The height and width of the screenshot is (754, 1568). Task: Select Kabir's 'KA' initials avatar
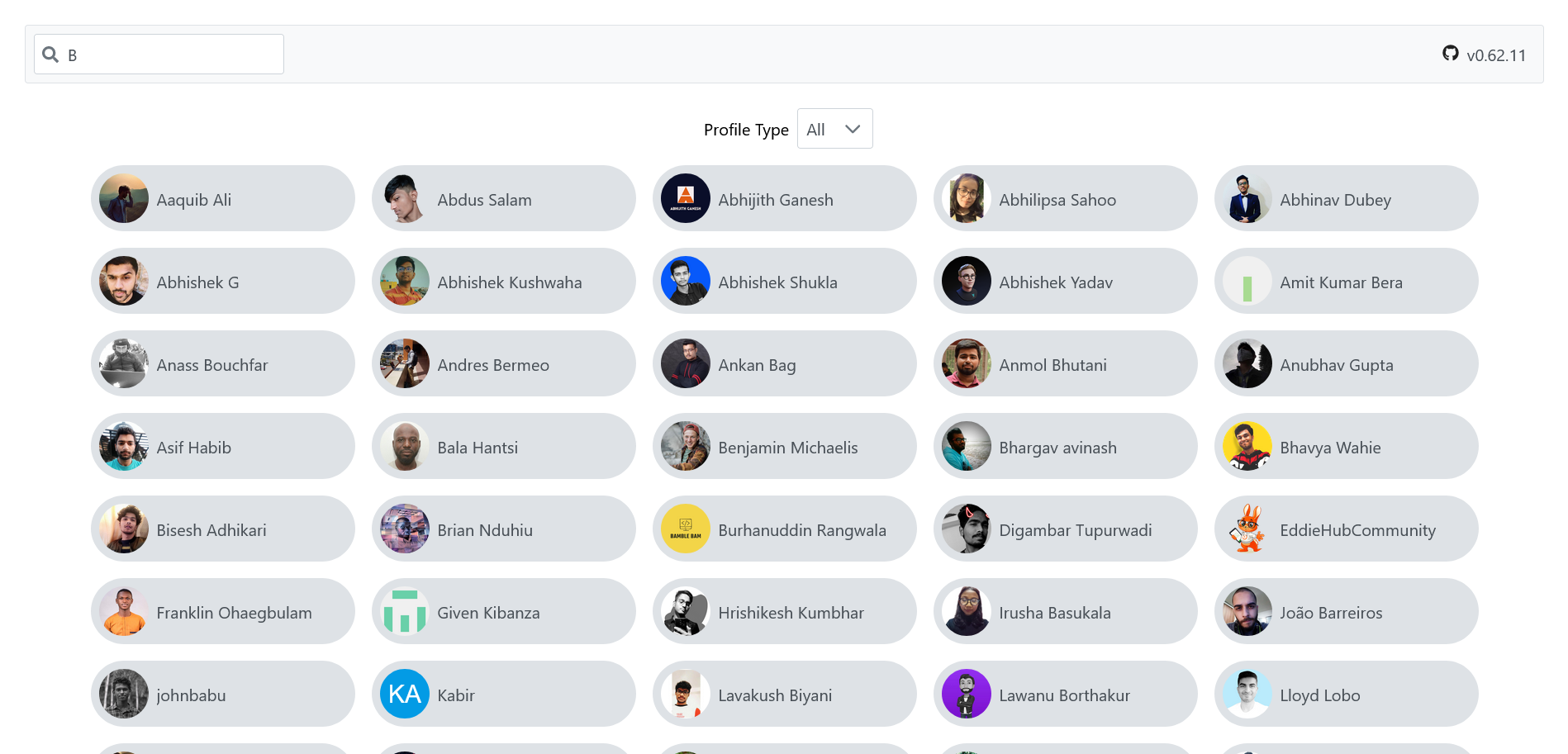click(404, 694)
